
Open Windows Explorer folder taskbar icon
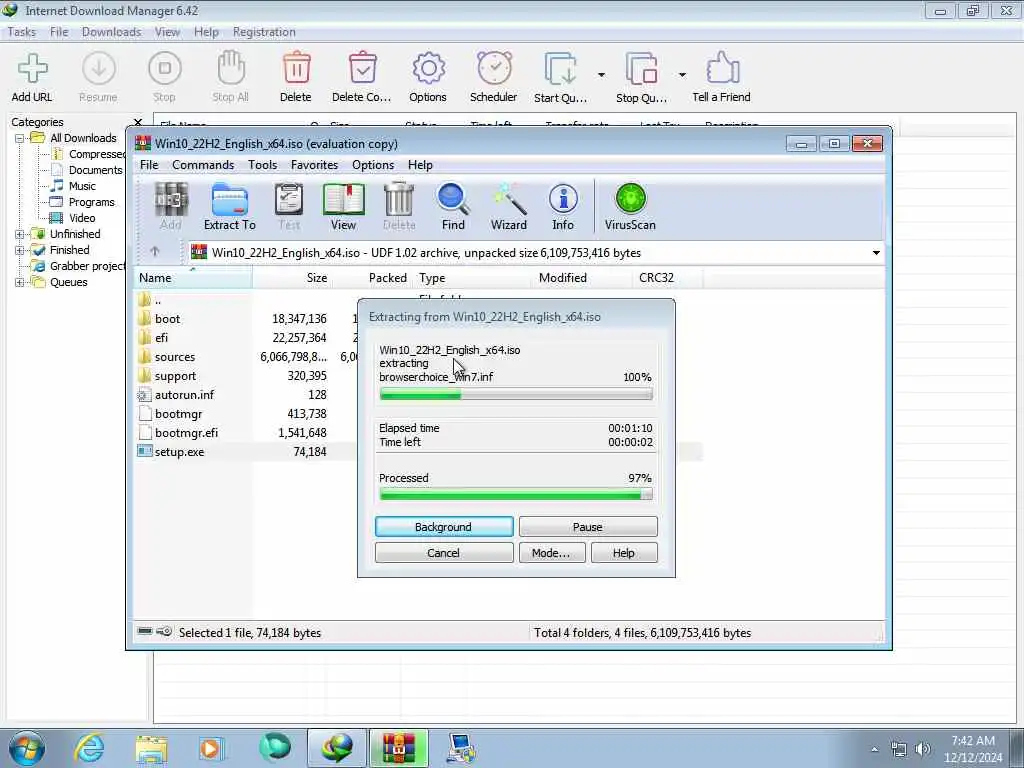point(151,748)
